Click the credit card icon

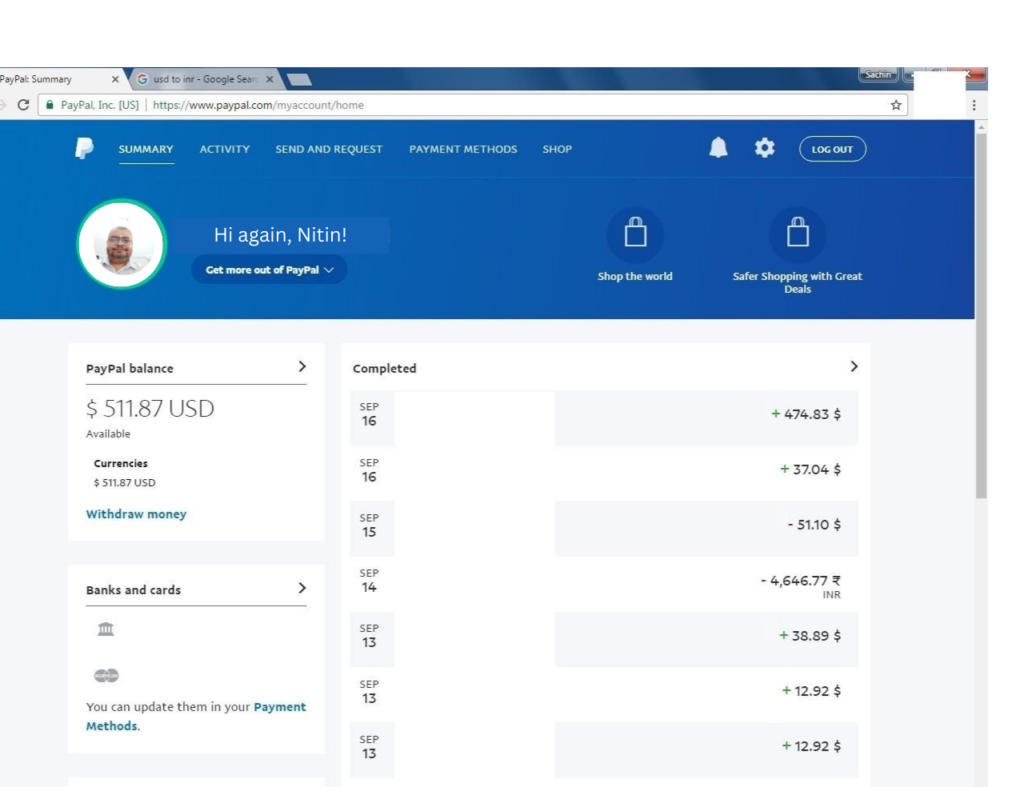pyautogui.click(x=106, y=675)
